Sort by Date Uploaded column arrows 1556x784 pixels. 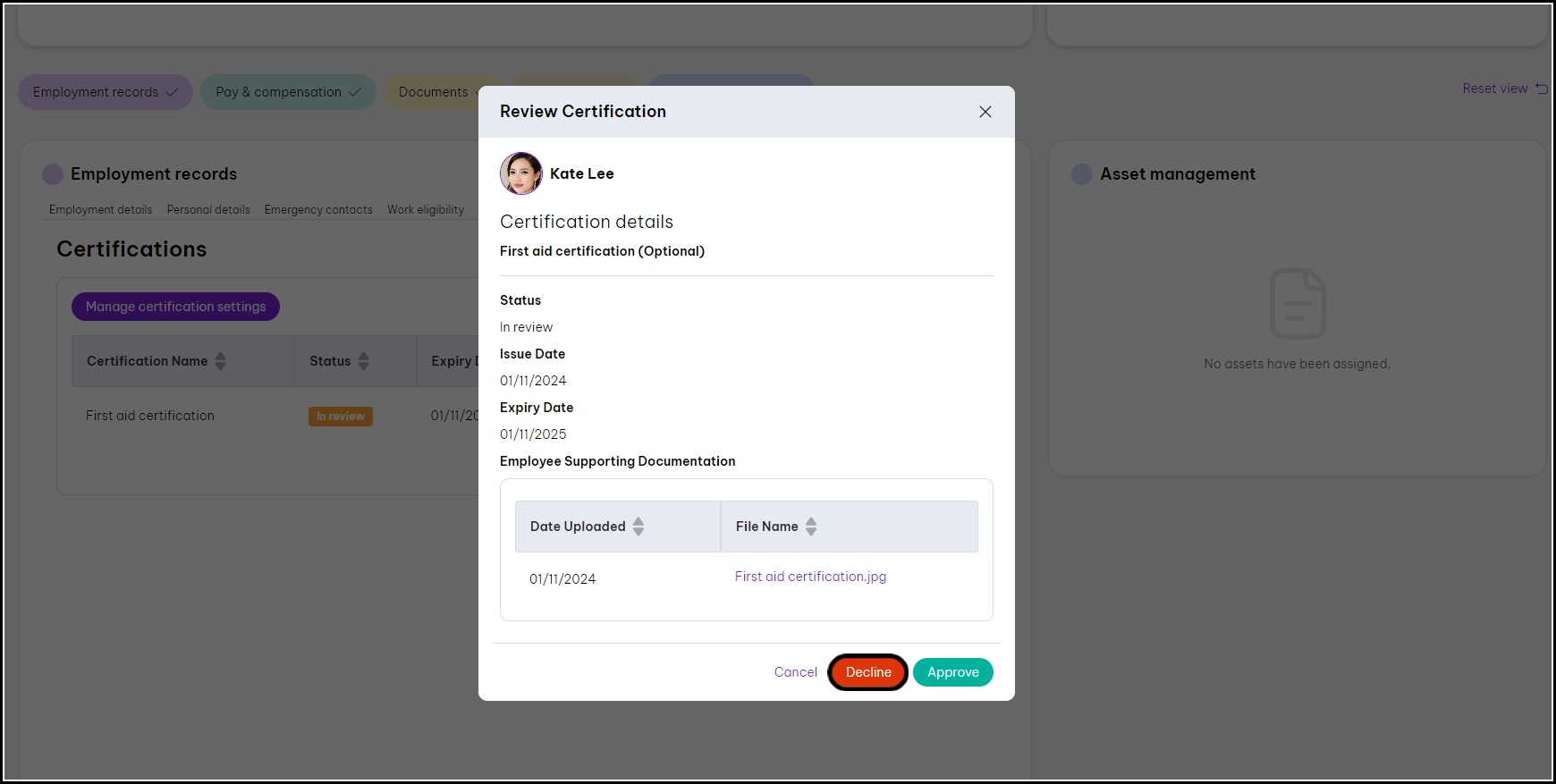(x=638, y=527)
